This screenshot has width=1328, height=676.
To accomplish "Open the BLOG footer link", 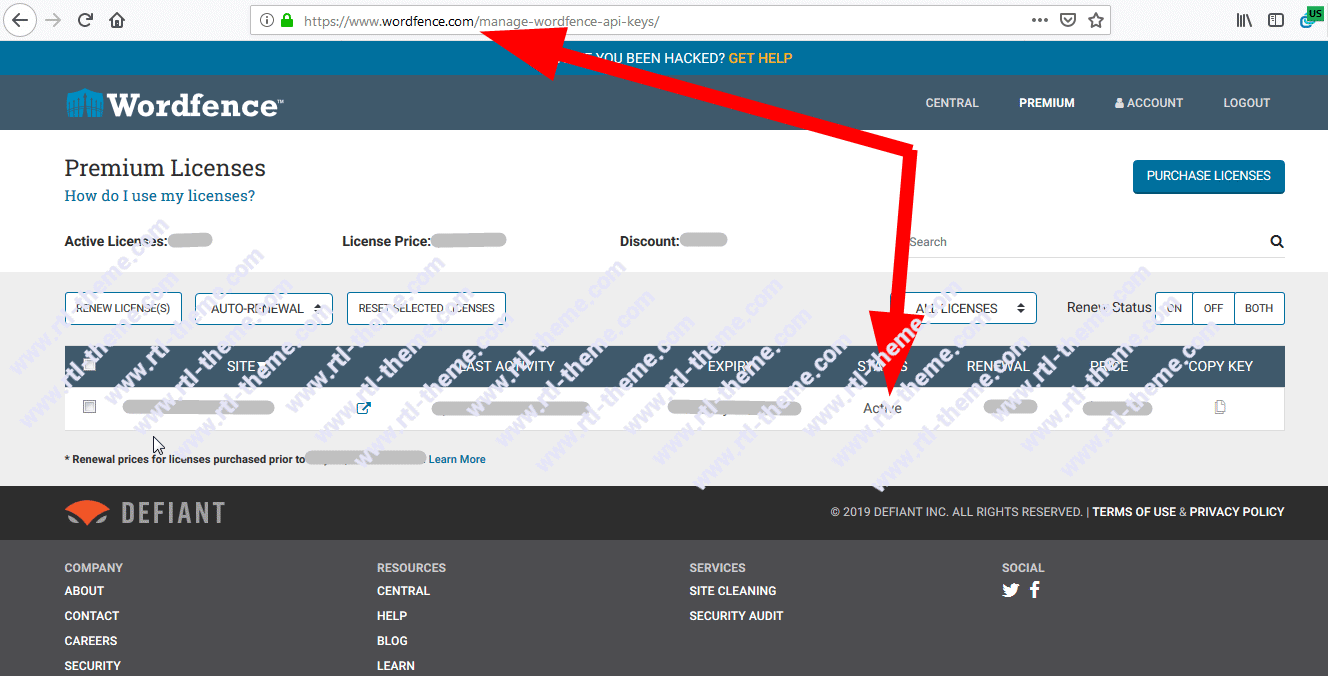I will tap(392, 641).
